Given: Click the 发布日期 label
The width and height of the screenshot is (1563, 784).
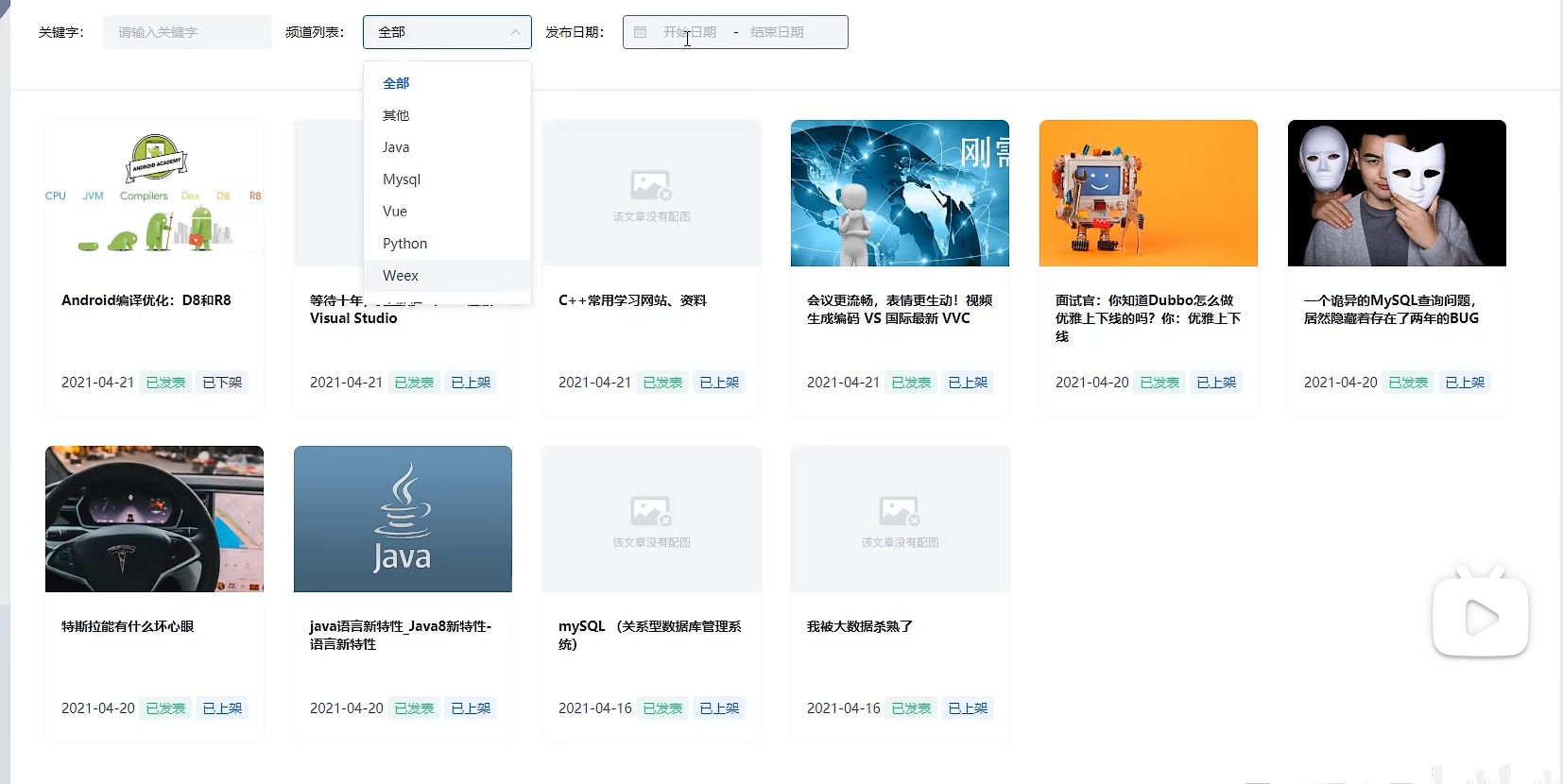Looking at the screenshot, I should pos(575,32).
